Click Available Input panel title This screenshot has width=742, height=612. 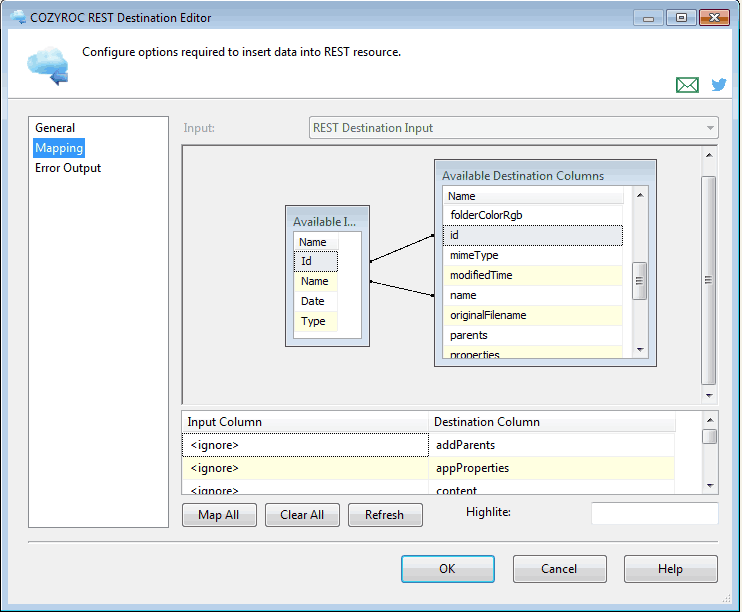[x=324, y=222]
